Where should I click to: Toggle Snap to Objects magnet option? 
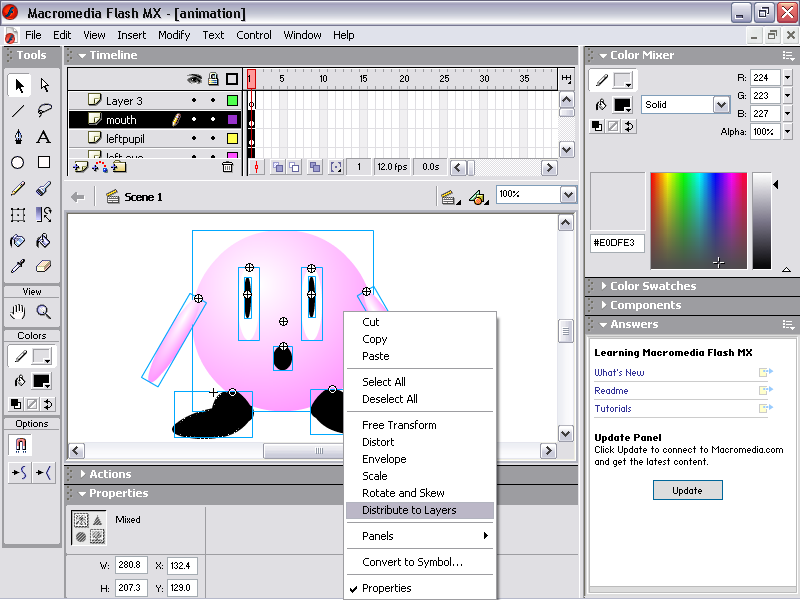tap(19, 445)
